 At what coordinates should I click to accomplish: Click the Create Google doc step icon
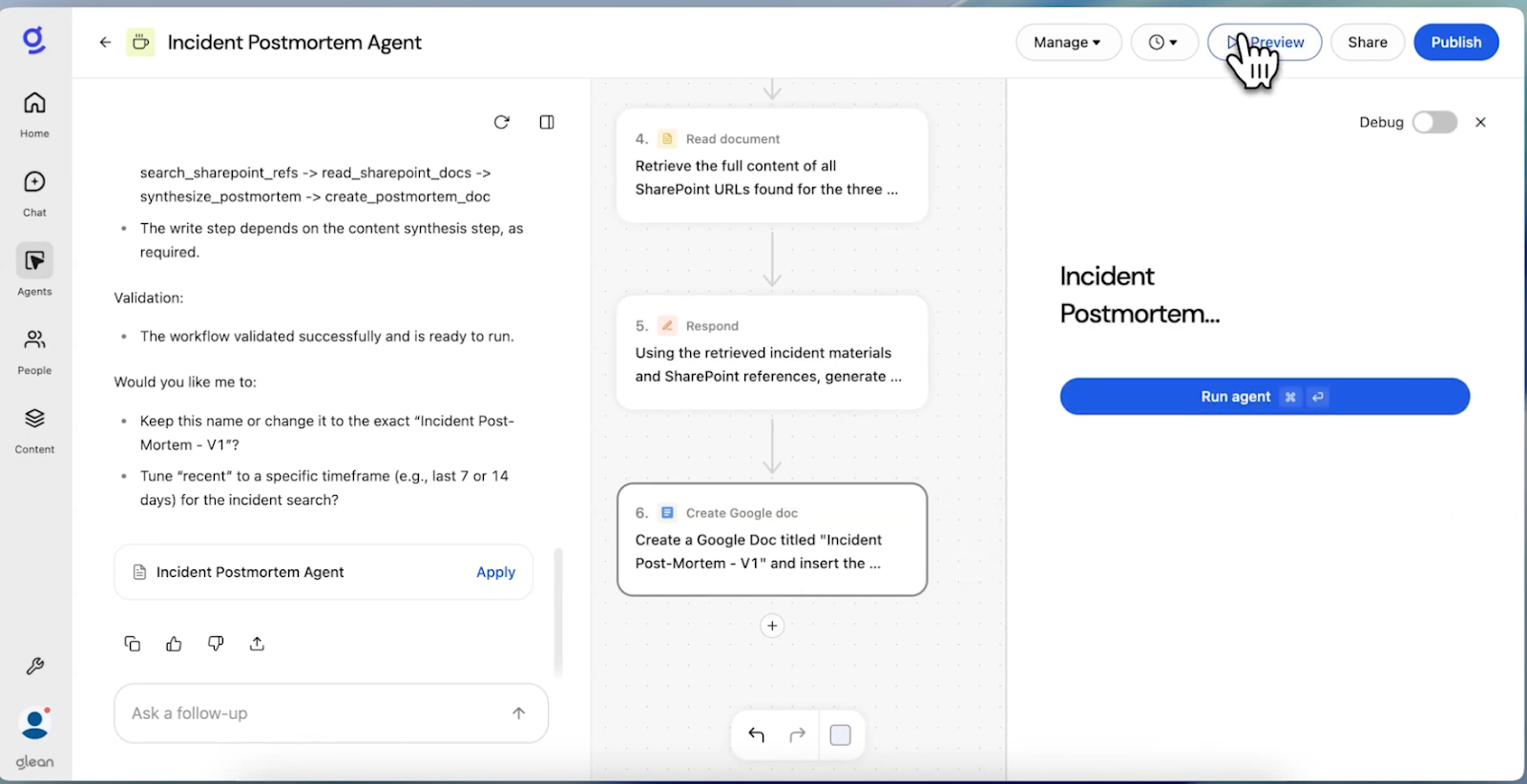click(668, 512)
